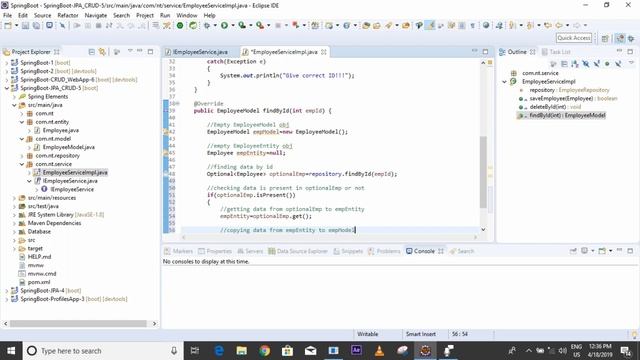This screenshot has width=640, height=360.
Task: Click the Coverage run icon
Action: (x=242, y=25)
